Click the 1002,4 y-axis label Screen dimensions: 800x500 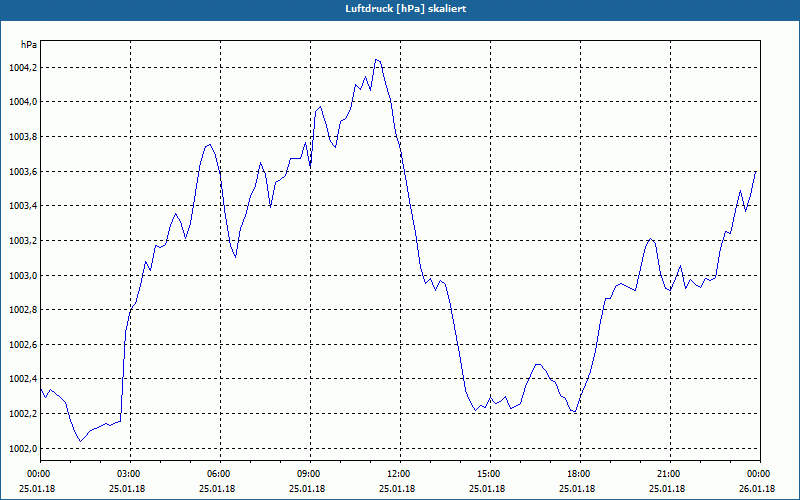pos(23,379)
